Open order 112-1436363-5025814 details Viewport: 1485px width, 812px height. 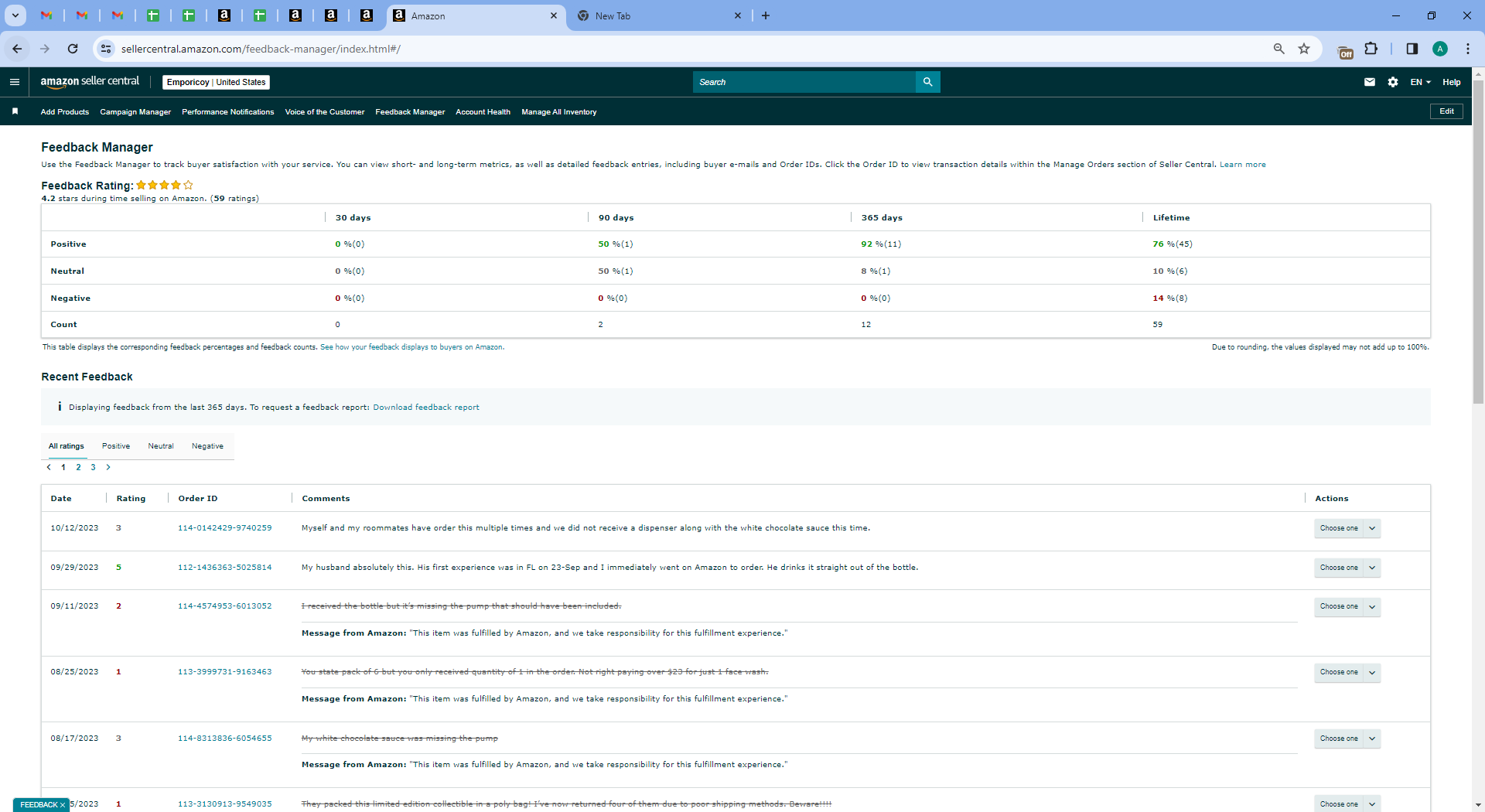225,568
